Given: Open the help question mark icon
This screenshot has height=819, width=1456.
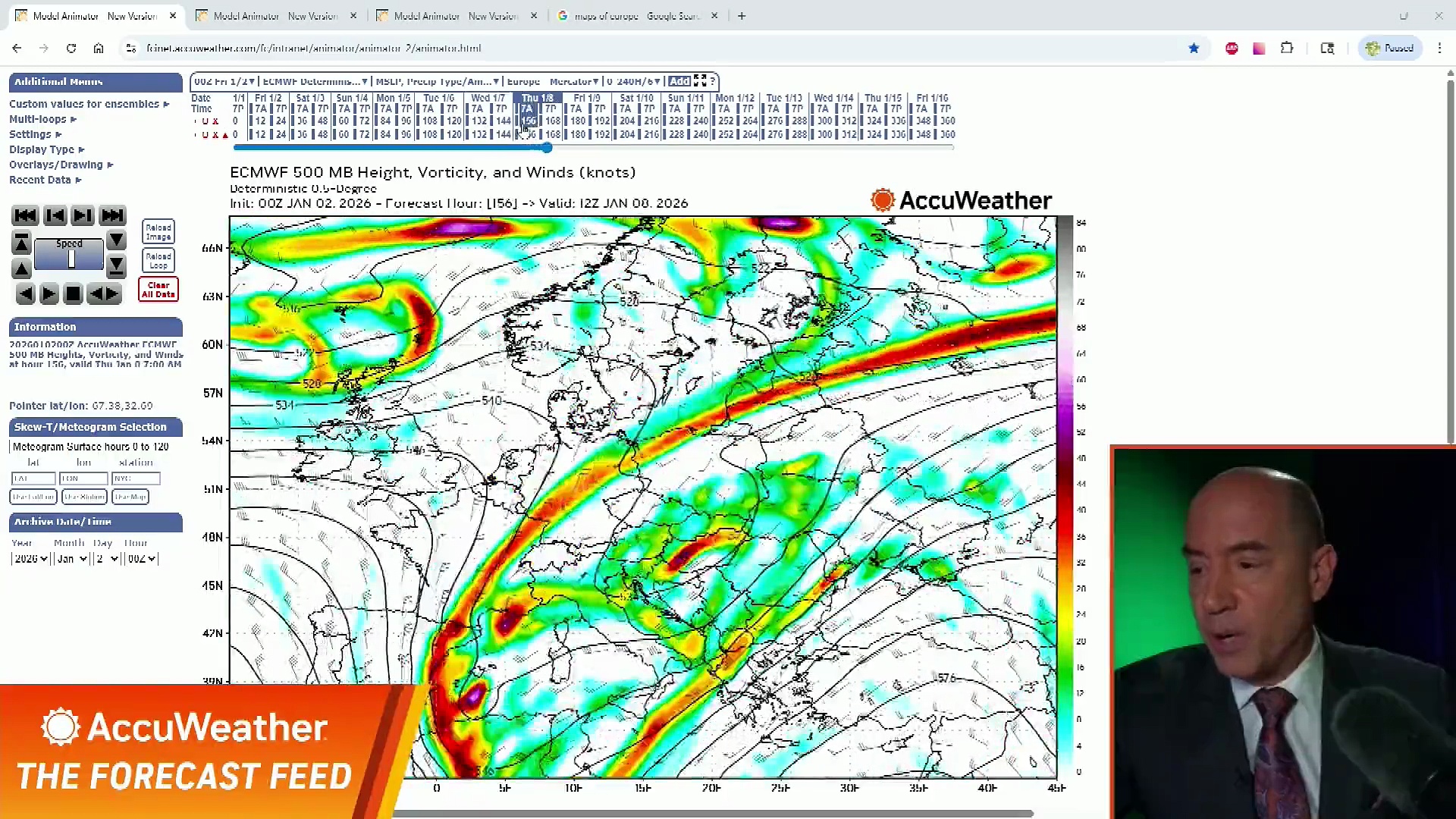Looking at the screenshot, I should point(712,81).
